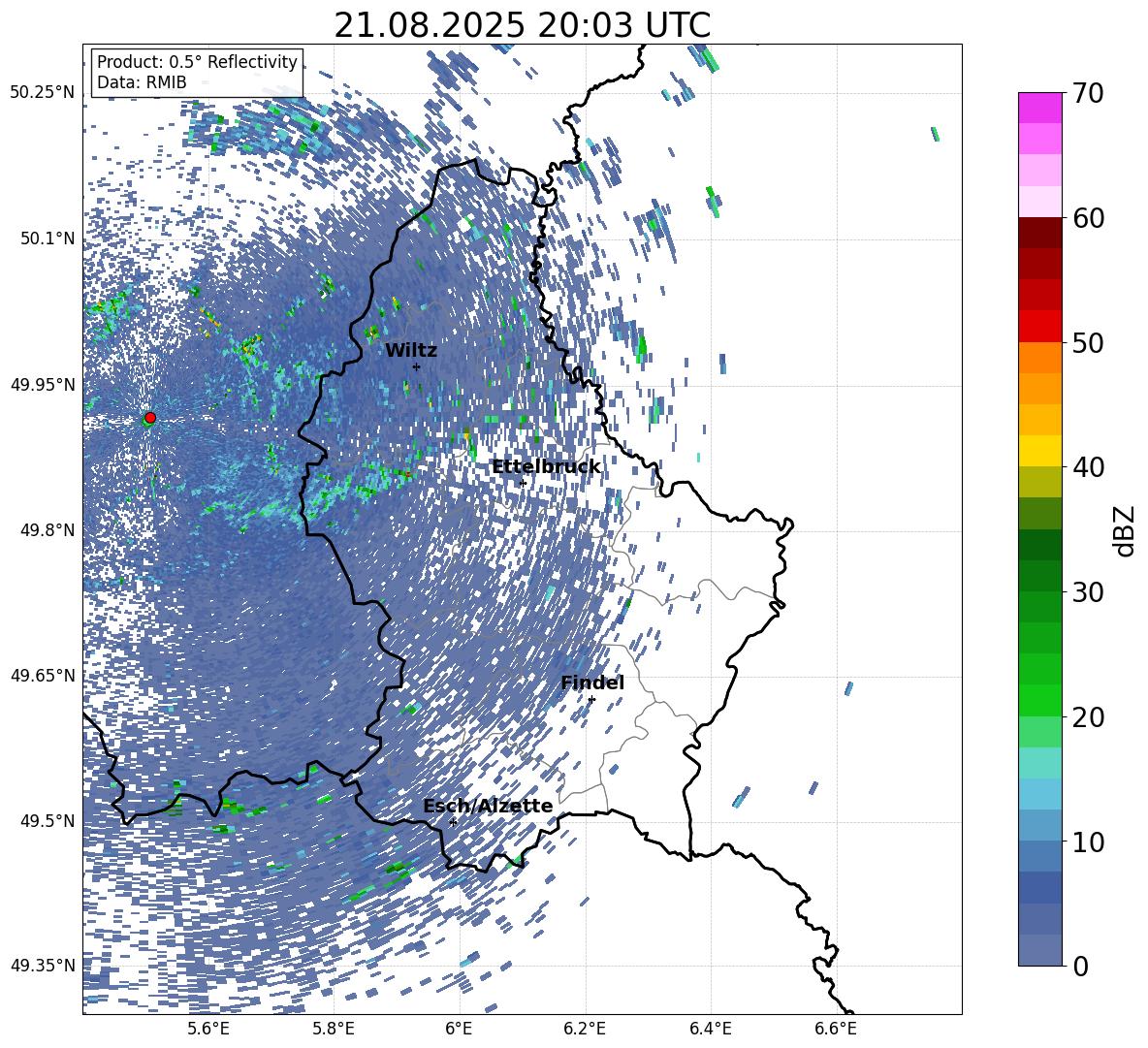Click the dBZ colorbar axis title
Image resolution: width=1148 pixels, height=1048 pixels.
click(1126, 530)
